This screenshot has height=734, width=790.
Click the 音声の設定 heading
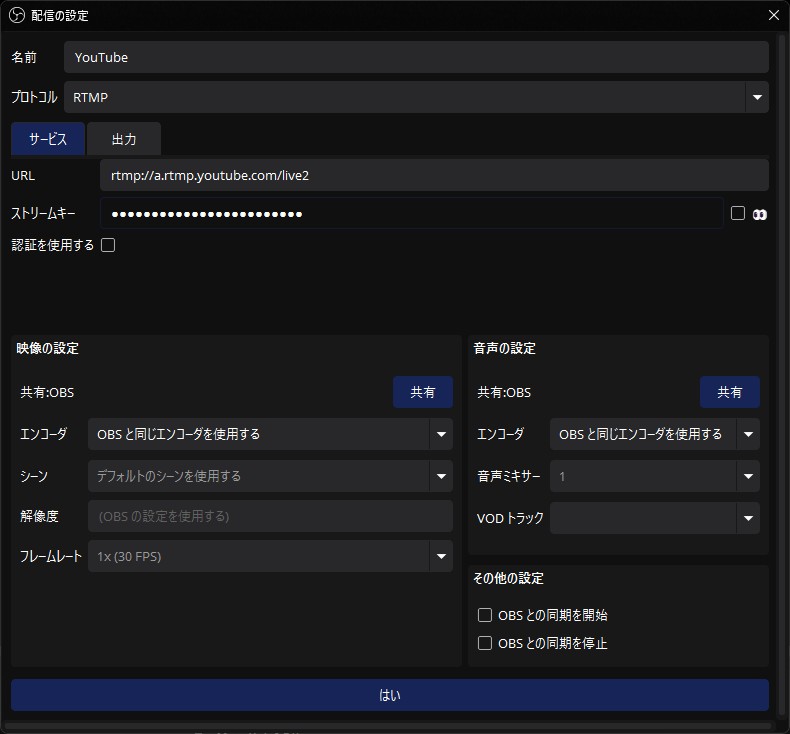[x=504, y=348]
